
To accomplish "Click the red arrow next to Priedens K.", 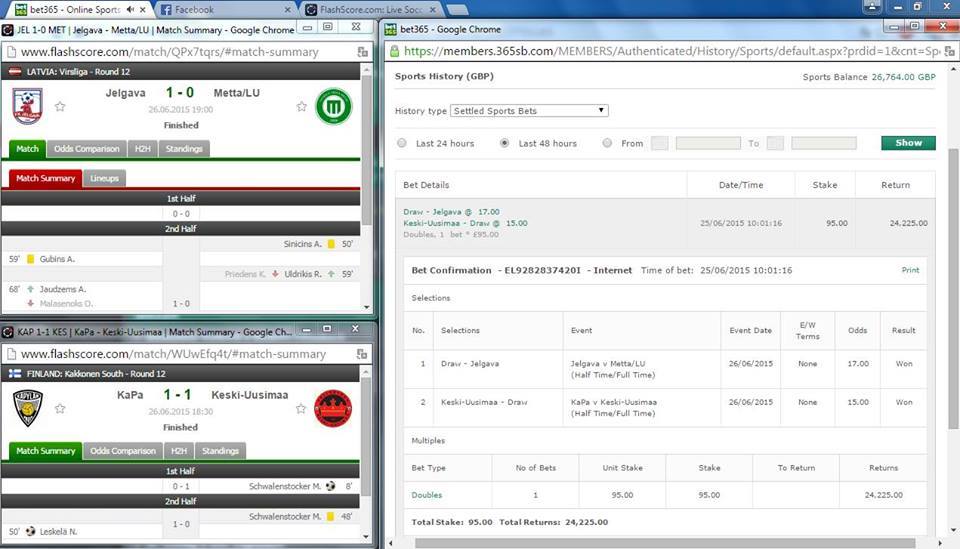I will pyautogui.click(x=276, y=274).
